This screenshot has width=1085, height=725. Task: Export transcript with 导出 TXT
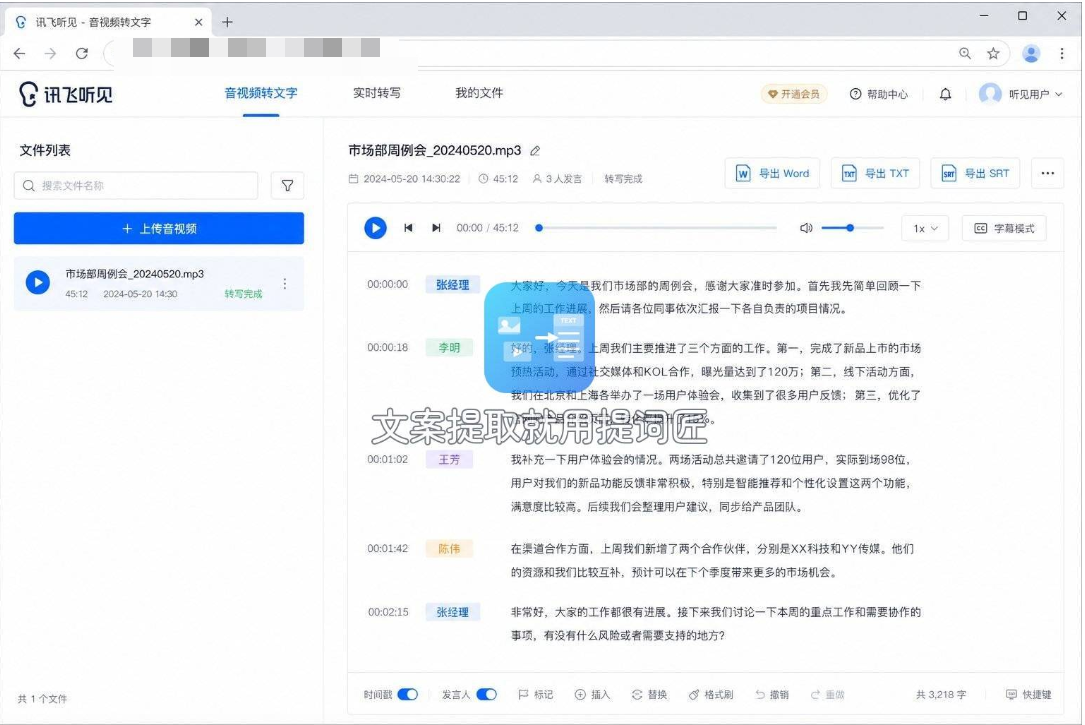[875, 173]
